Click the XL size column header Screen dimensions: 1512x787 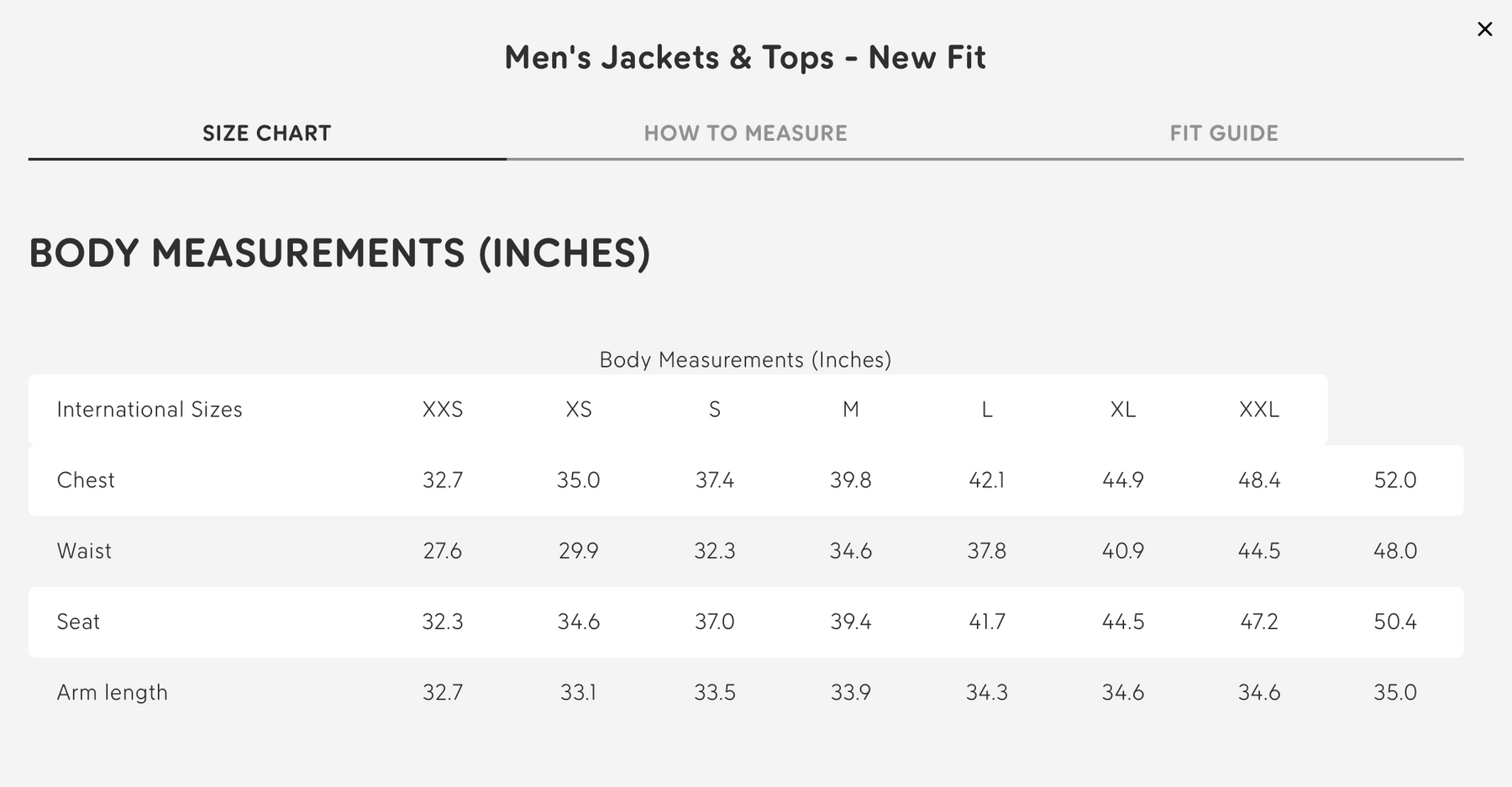(x=1123, y=409)
